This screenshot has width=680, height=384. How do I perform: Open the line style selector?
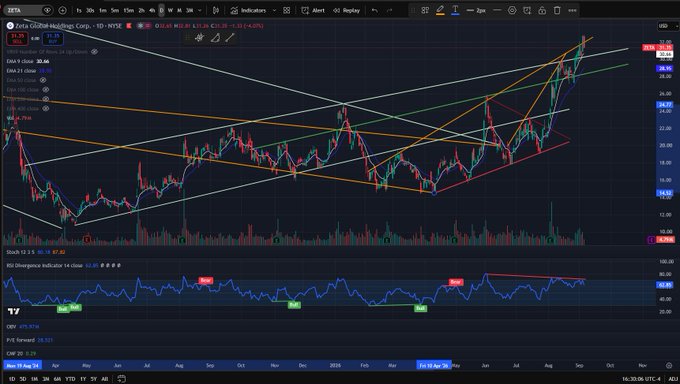(497, 10)
